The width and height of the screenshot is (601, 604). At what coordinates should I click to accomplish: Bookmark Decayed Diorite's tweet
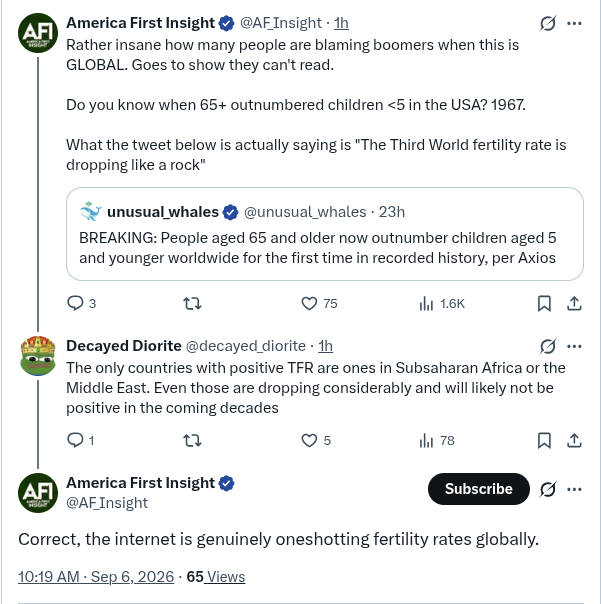[544, 440]
